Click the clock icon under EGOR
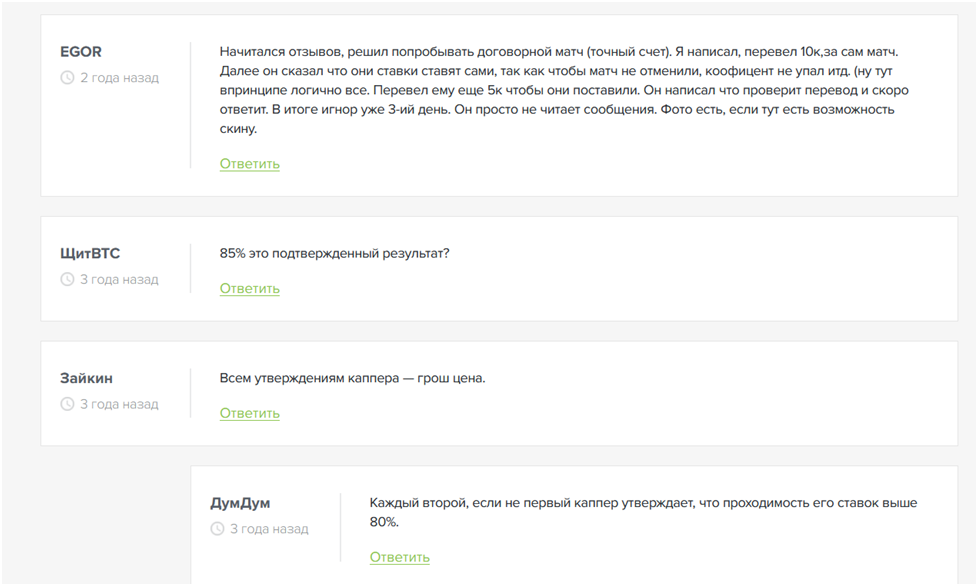 tap(67, 78)
